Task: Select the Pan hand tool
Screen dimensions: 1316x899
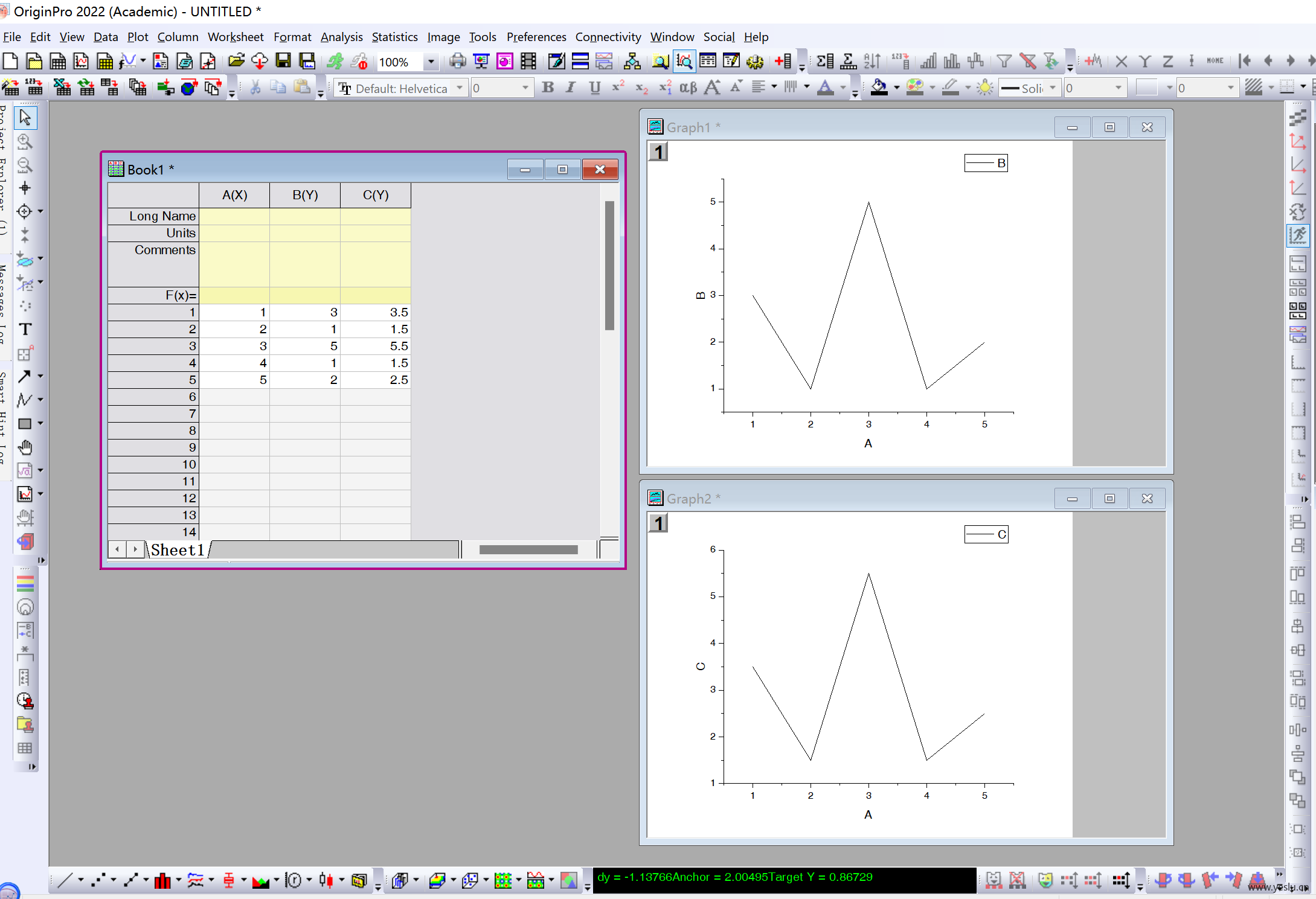Action: pyautogui.click(x=25, y=447)
